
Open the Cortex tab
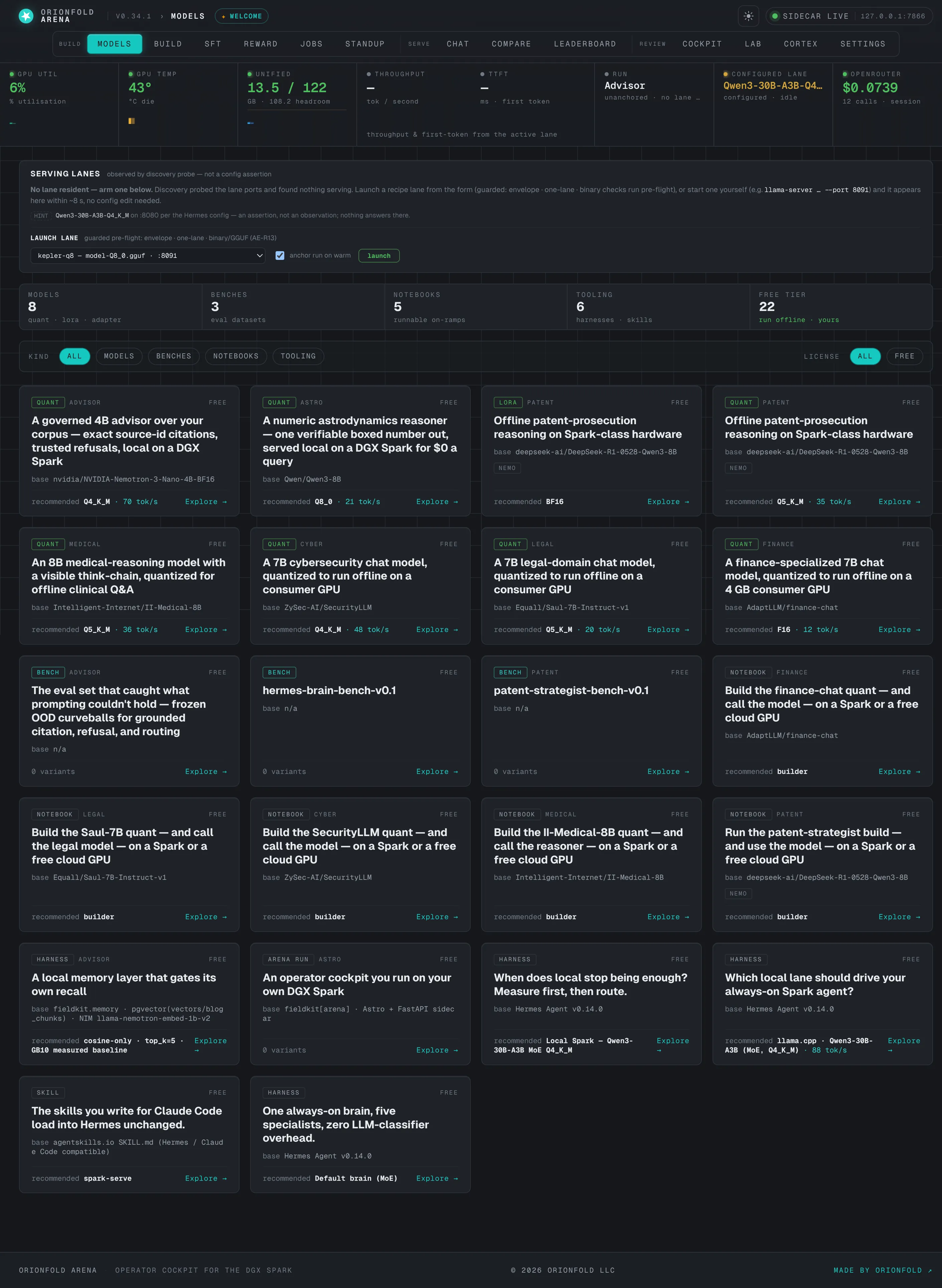(801, 44)
